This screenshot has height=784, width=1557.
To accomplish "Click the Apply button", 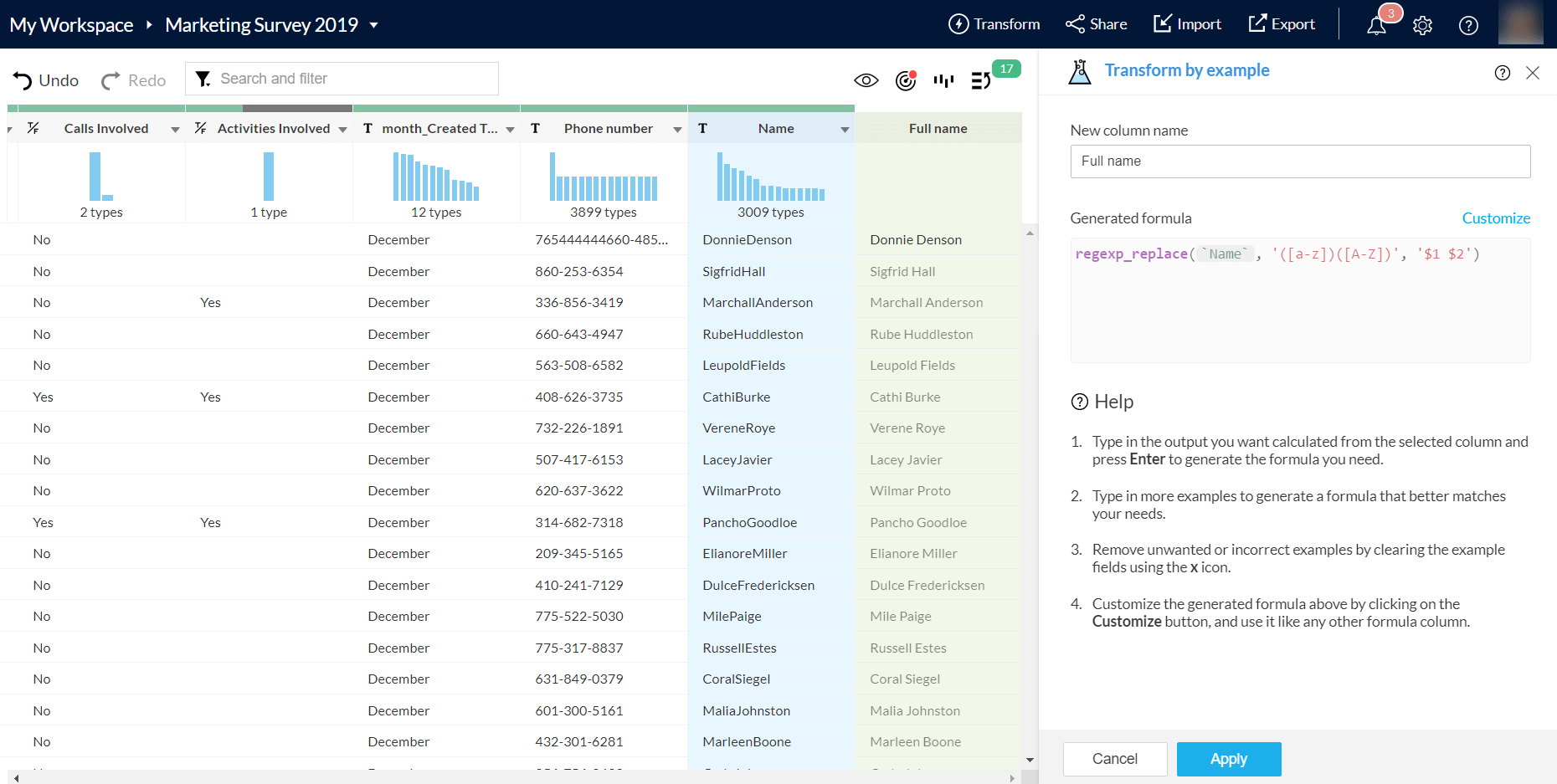I will coord(1228,759).
